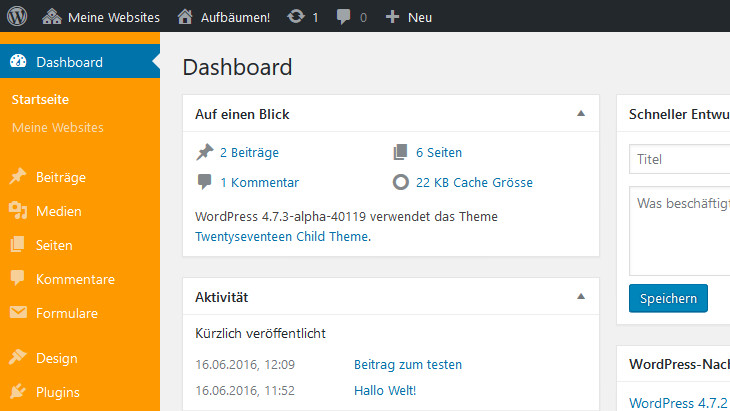Open the Twentyseventeen Child Theme link
Image resolution: width=730 pixels, height=411 pixels.
coord(282,237)
